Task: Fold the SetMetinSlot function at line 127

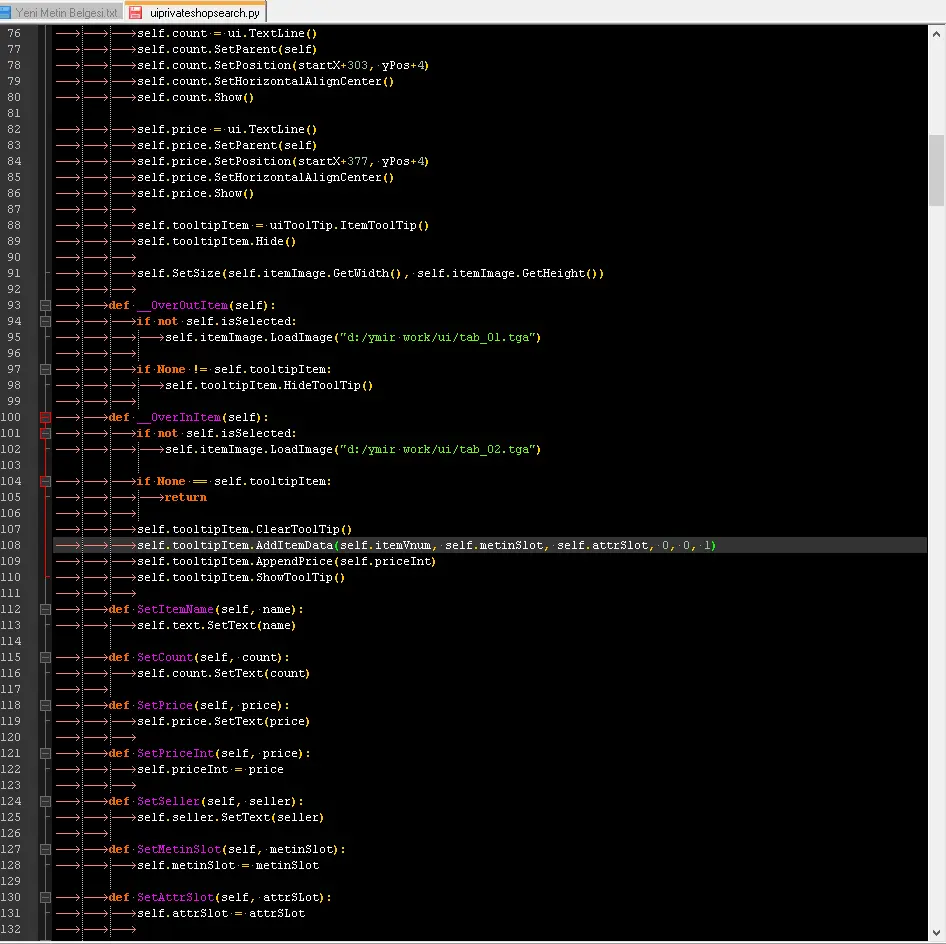Action: tap(45, 849)
